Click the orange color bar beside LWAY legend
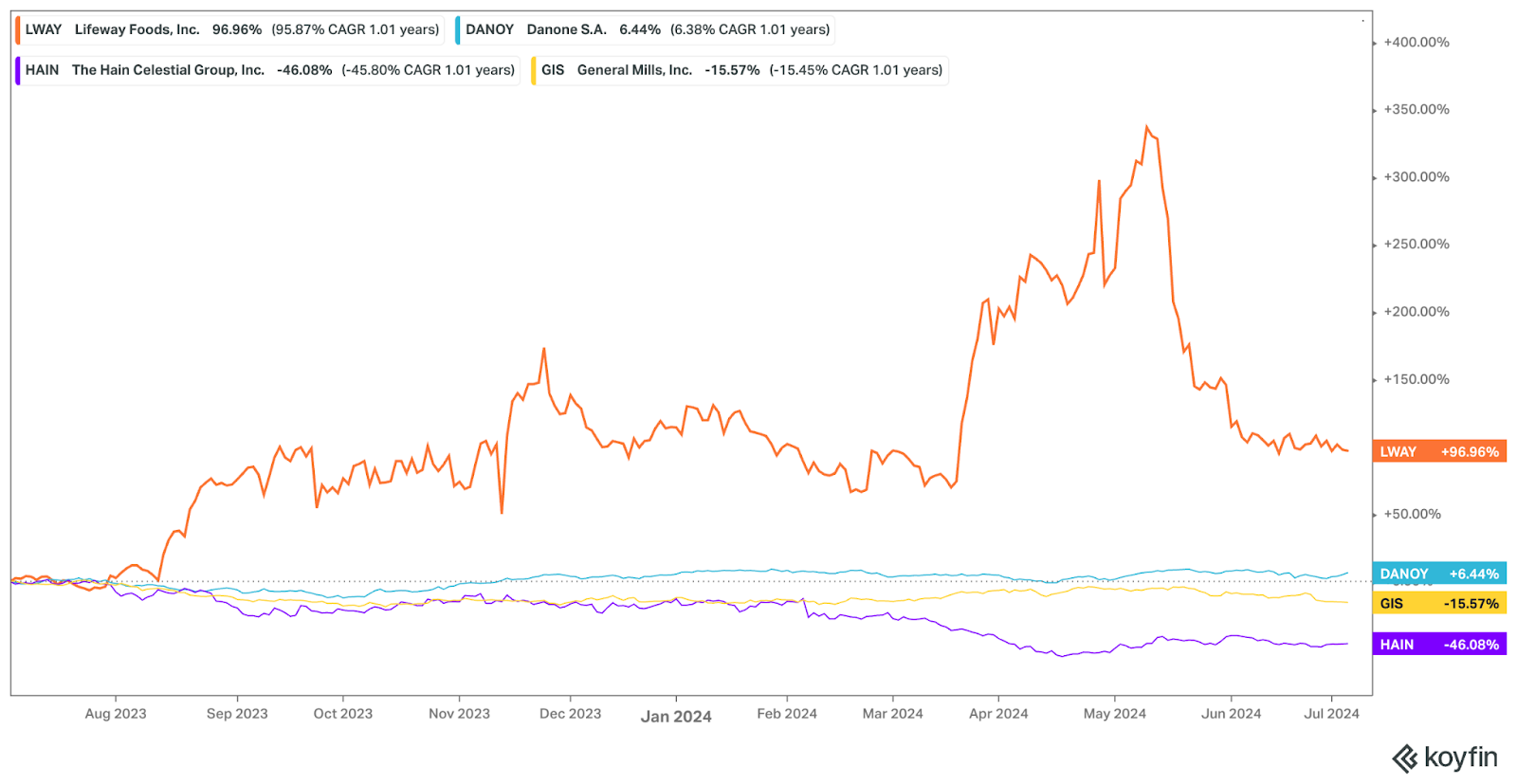The image size is (1517, 784). click(17, 29)
